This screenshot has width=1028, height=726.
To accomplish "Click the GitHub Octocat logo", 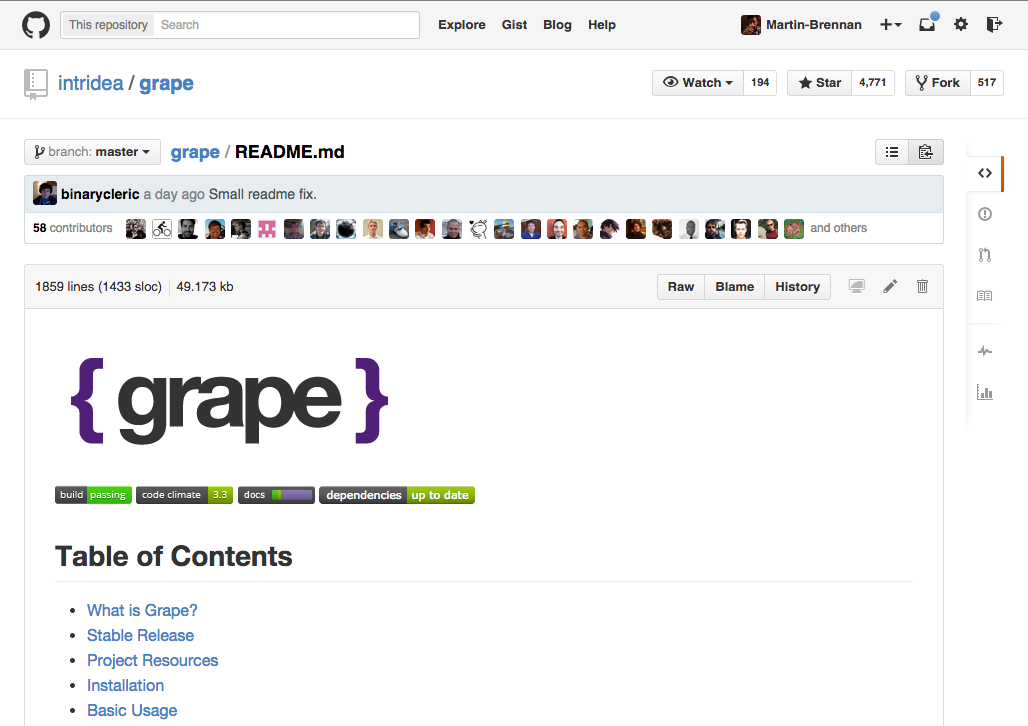I will (x=36, y=25).
